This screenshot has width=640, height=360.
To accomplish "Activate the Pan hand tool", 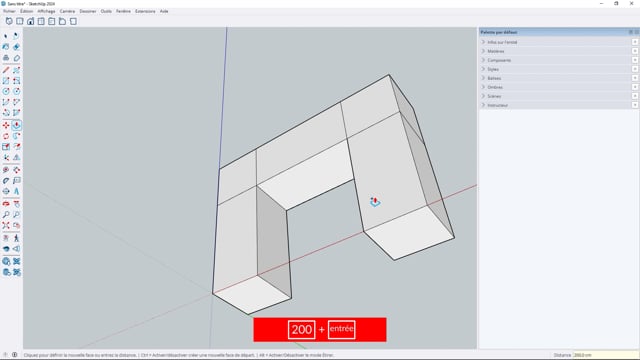I will 16,204.
